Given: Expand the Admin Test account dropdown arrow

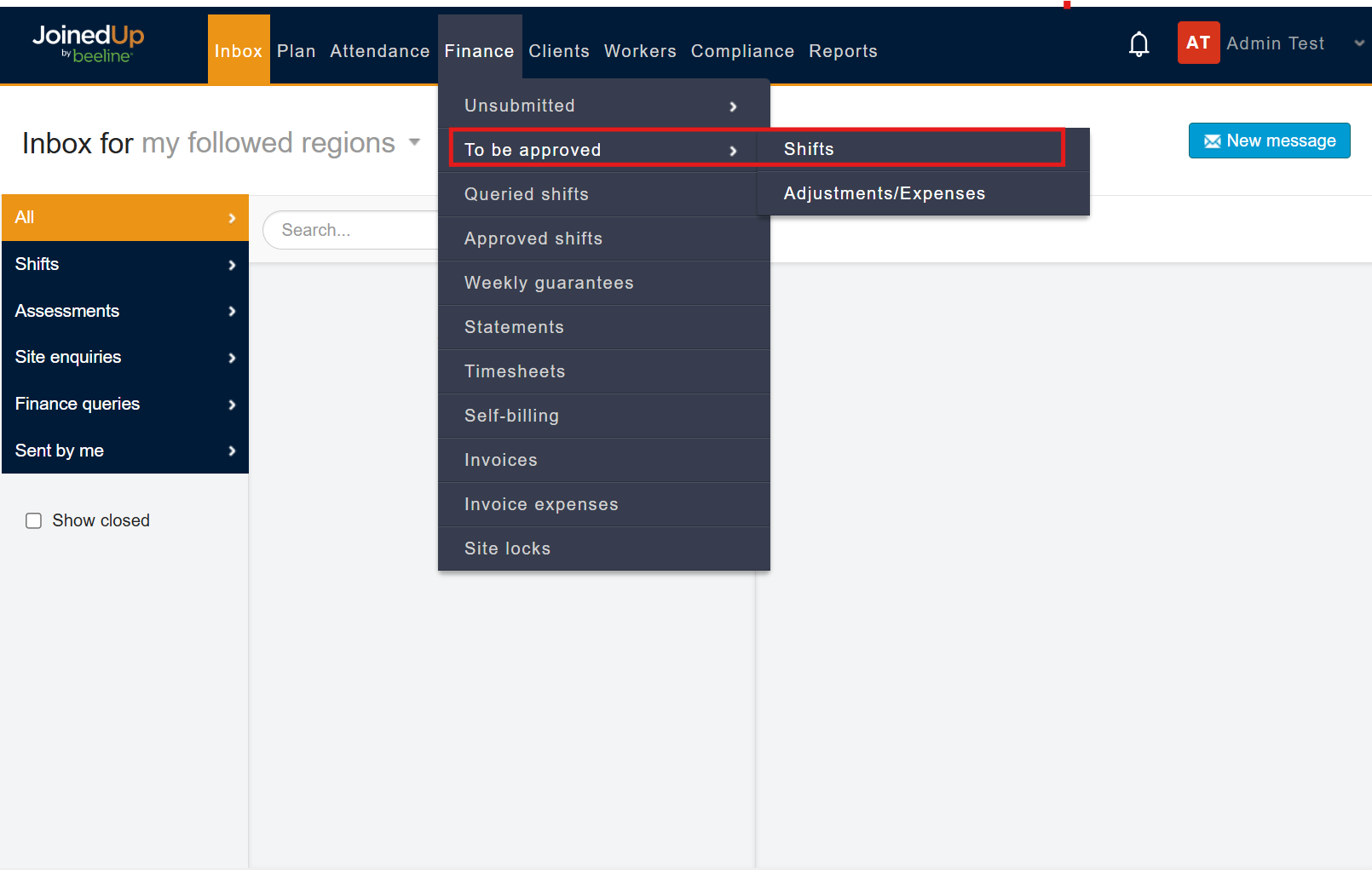Looking at the screenshot, I should [x=1358, y=43].
